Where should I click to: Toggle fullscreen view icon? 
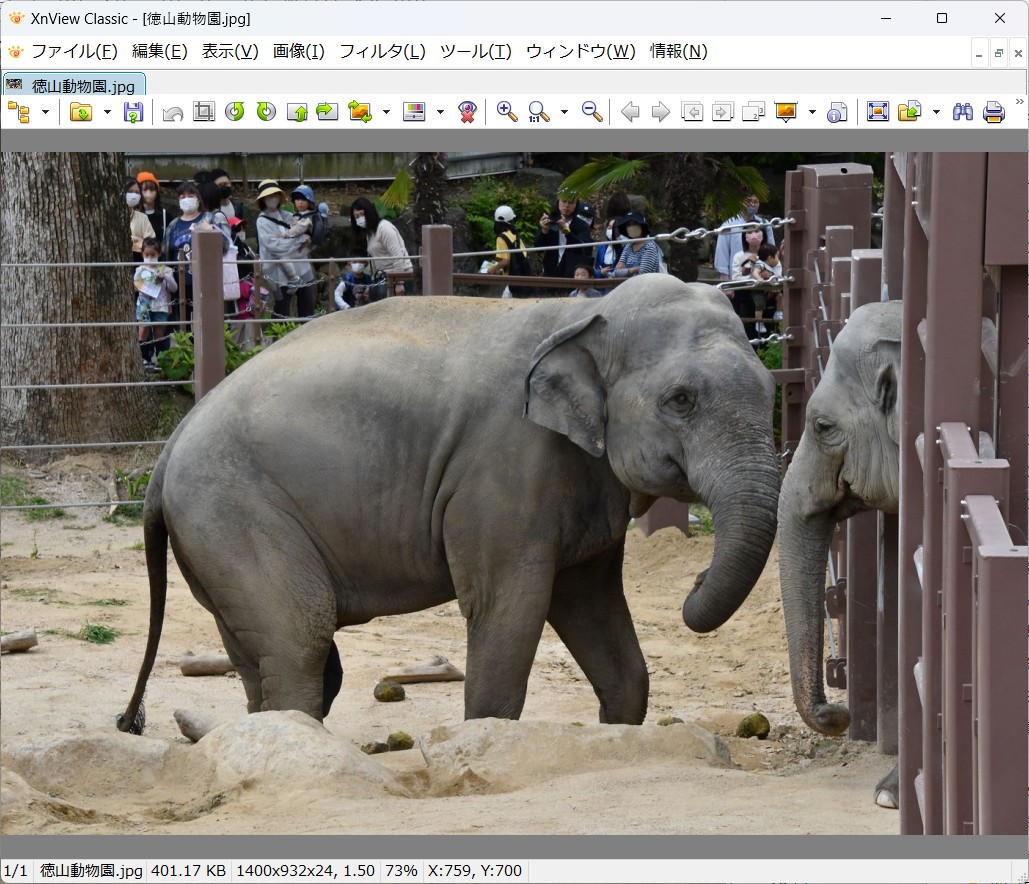pyautogui.click(x=878, y=112)
